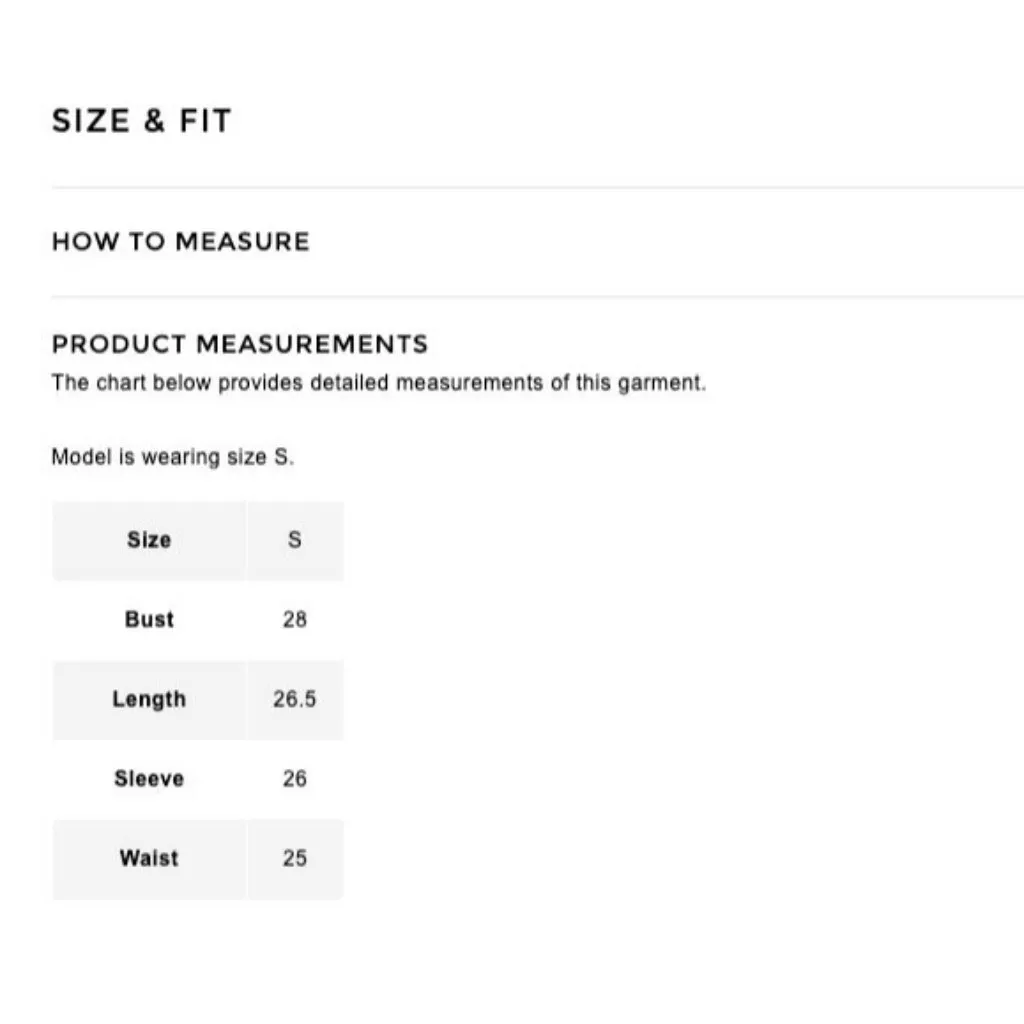Click the divider line below HOW TO MEASURE
Viewport: 1024px width, 1024px height.
pos(537,297)
